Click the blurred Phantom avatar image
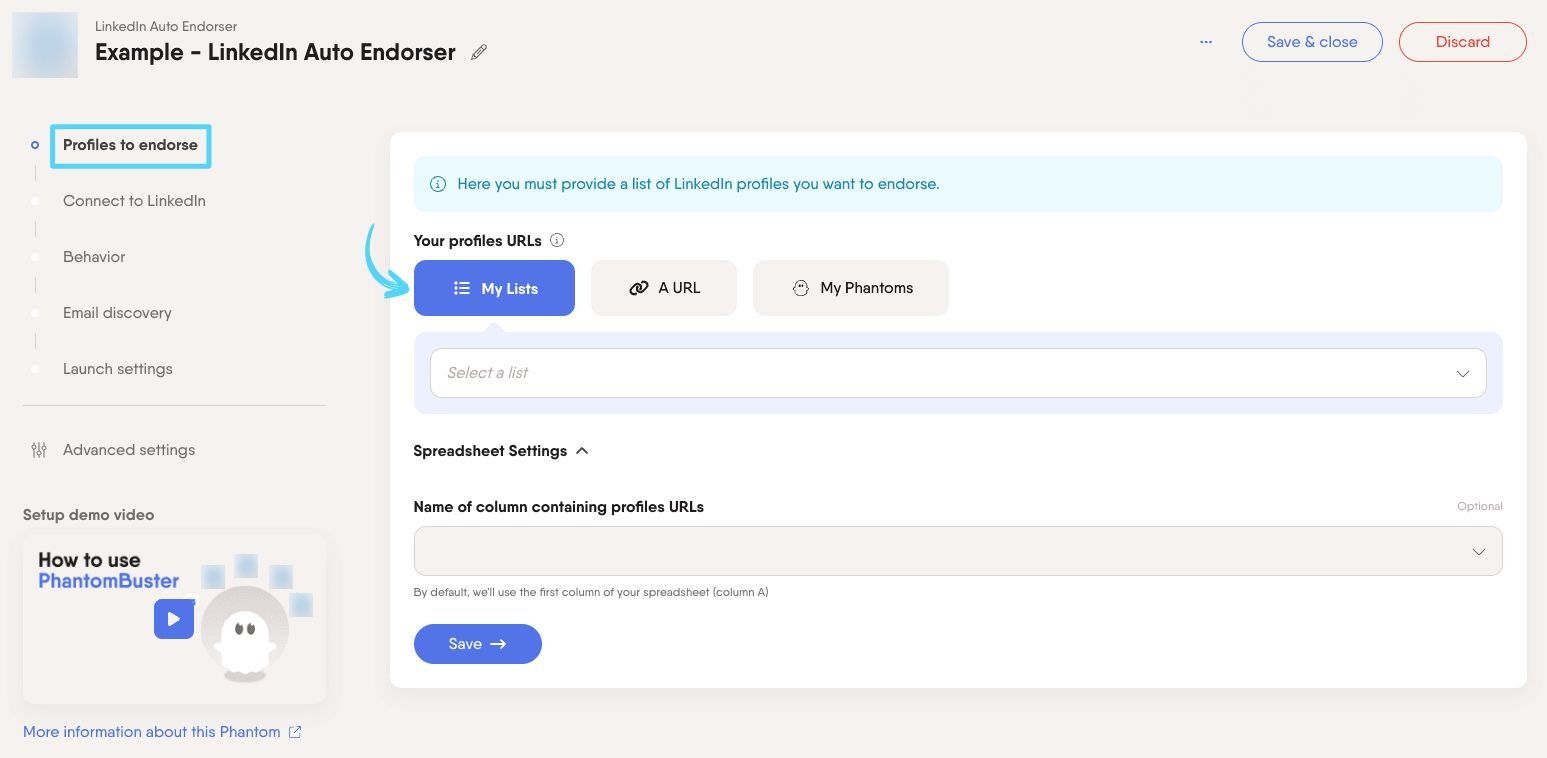The width and height of the screenshot is (1547, 758). coord(45,45)
